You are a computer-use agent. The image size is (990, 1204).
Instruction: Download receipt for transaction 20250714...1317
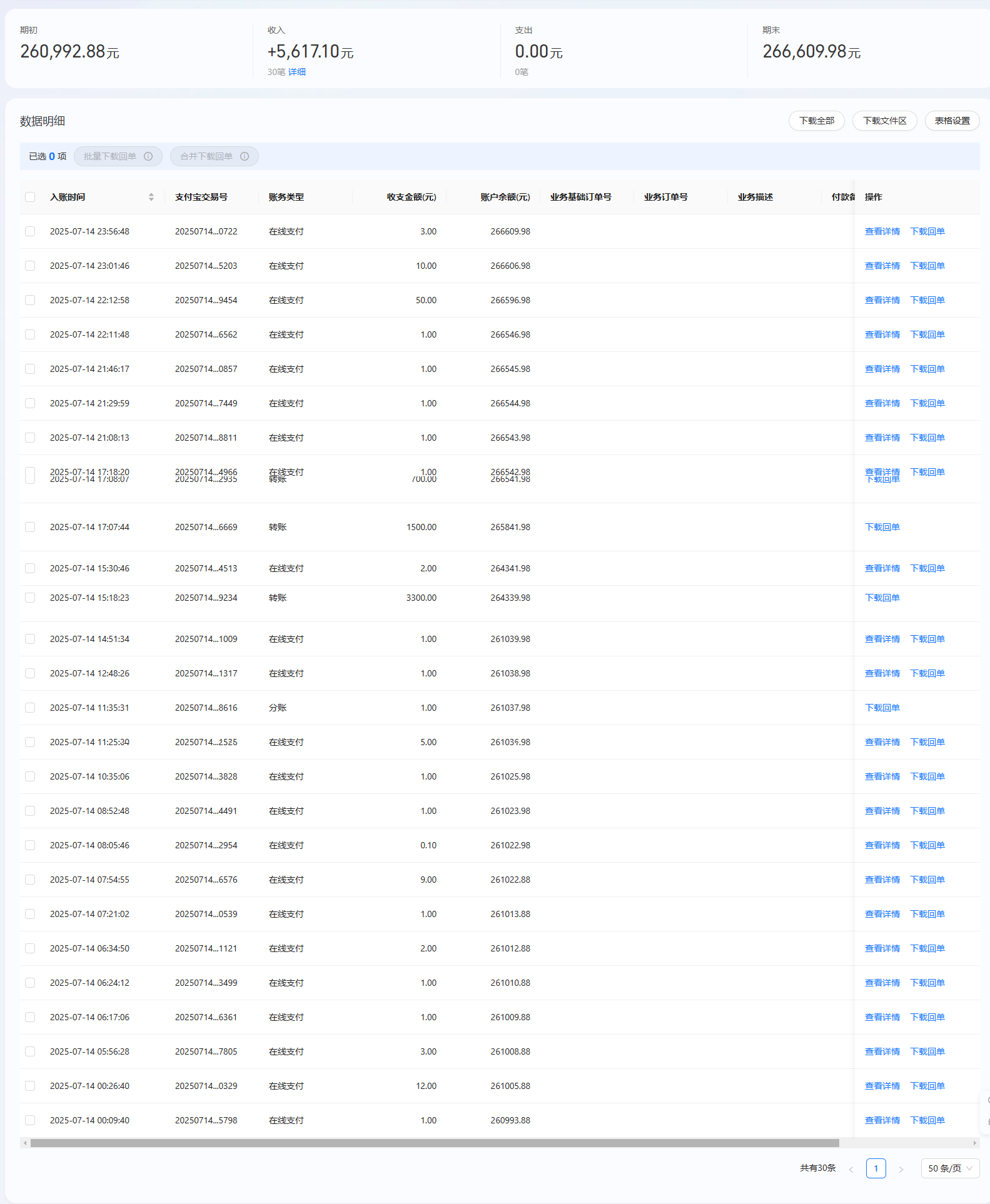pyautogui.click(x=927, y=673)
